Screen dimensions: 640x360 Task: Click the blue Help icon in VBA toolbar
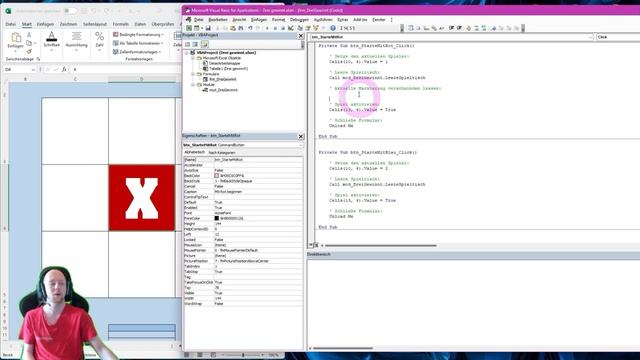333,28
